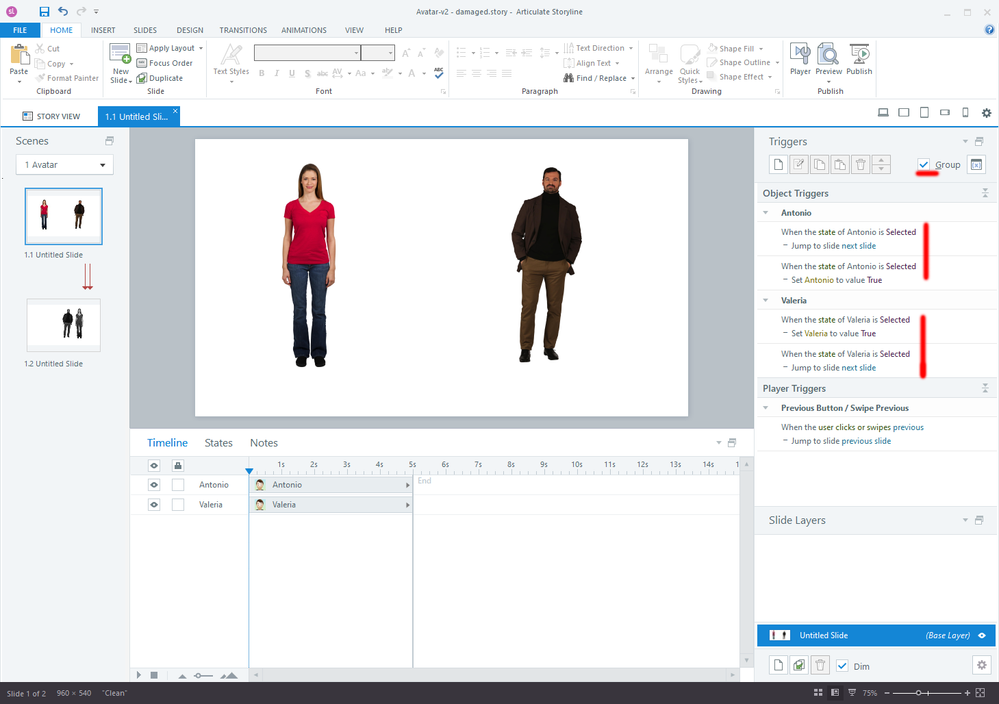Click the 'next slide' link under Antonio
999x704 pixels.
858,246
